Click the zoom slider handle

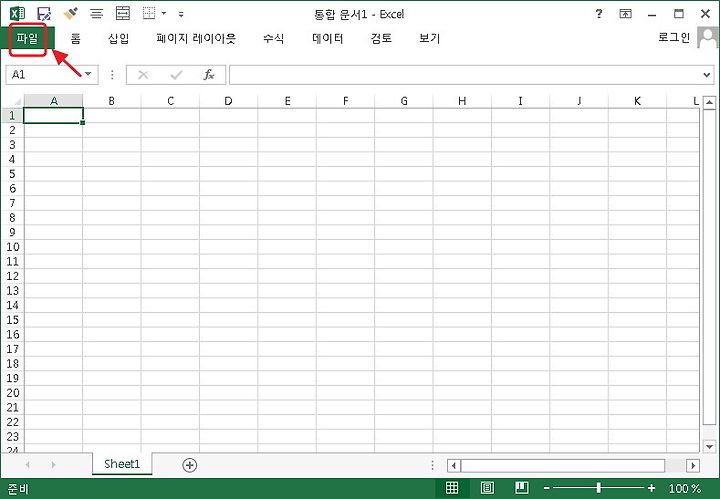click(x=599, y=488)
